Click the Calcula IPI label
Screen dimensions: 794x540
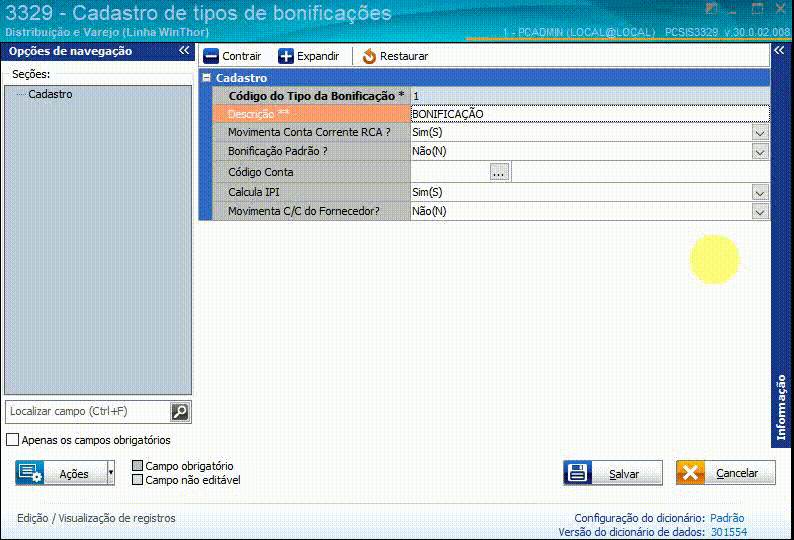coord(254,192)
